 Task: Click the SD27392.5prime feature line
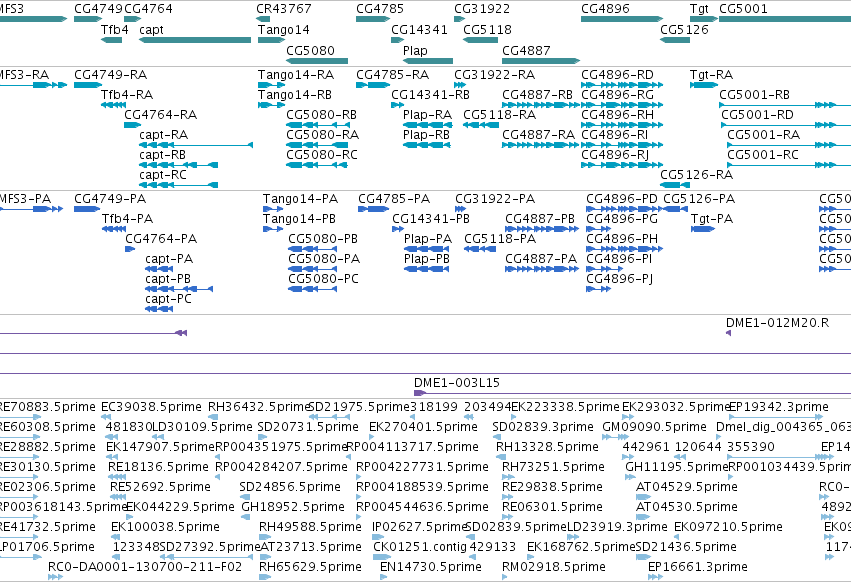[207, 557]
